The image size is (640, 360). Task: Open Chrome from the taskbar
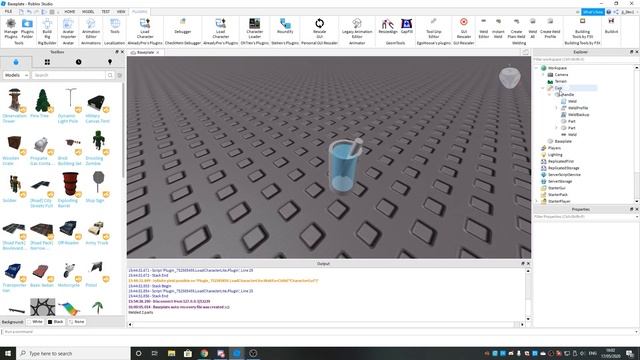[204, 353]
